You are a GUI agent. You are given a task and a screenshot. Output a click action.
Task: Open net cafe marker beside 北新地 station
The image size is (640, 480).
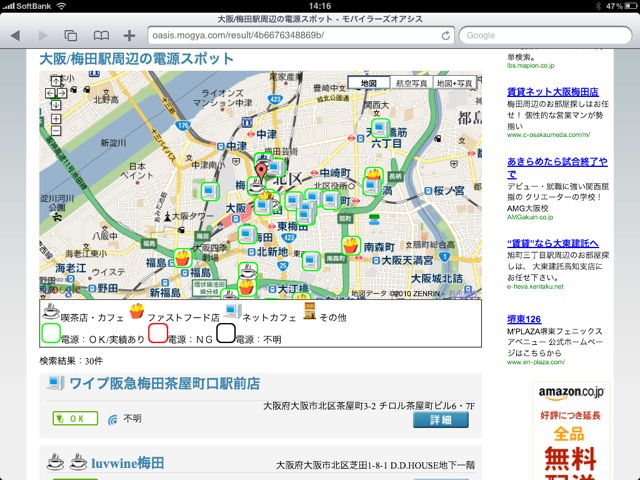point(247,234)
